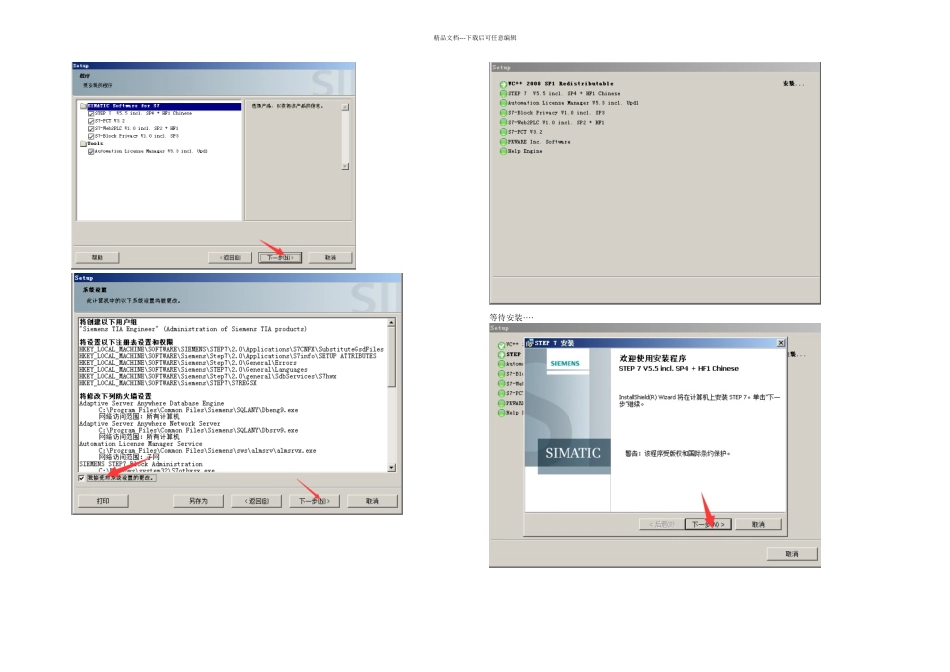Click 取消 cancel button in system settings dialog
This screenshot has height=672, width=950.
[x=372, y=501]
